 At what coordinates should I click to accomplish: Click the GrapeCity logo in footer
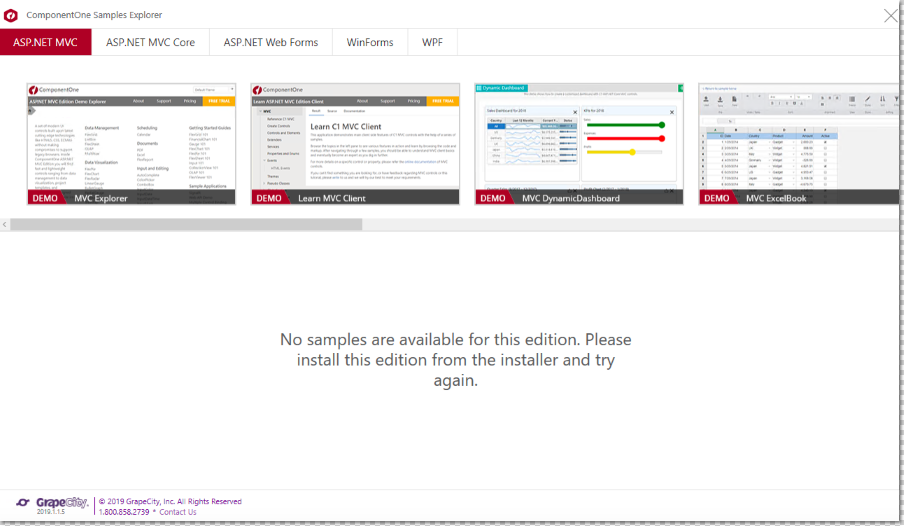click(x=52, y=504)
